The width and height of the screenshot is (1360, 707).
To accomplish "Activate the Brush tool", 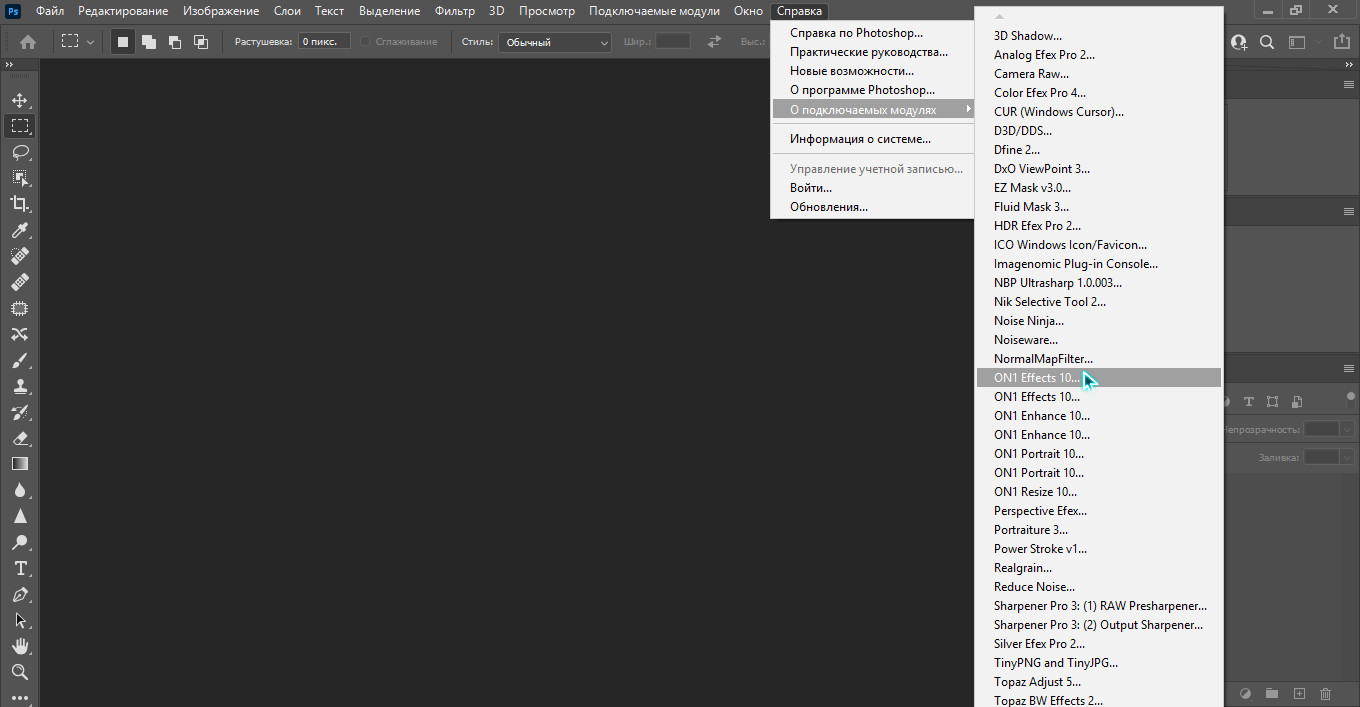I will 20,360.
